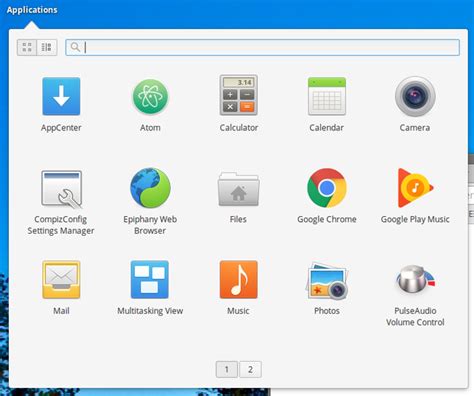The height and width of the screenshot is (396, 474).
Task: Open CompizConfig Settings Manager
Action: pos(61,189)
